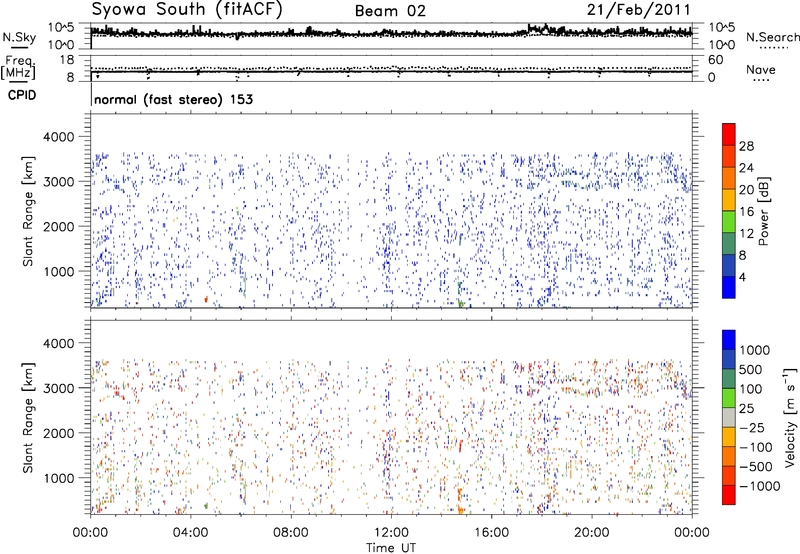Click the 'Velocity [m s-1]' colorbar label
The height and width of the screenshot is (554, 800).
point(790,417)
